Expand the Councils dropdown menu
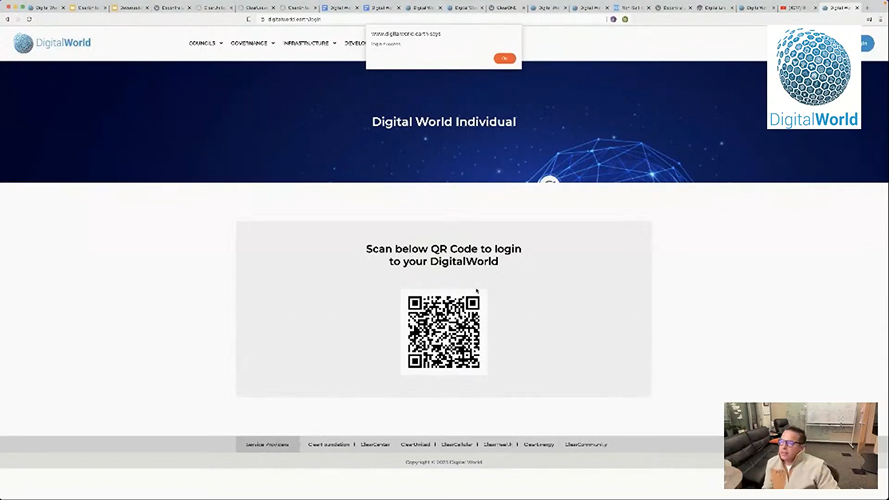Viewport: 889px width, 500px height. click(x=205, y=43)
